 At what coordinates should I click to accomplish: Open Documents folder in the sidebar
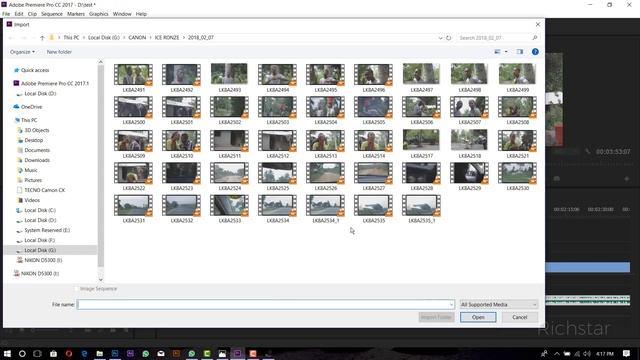37,150
